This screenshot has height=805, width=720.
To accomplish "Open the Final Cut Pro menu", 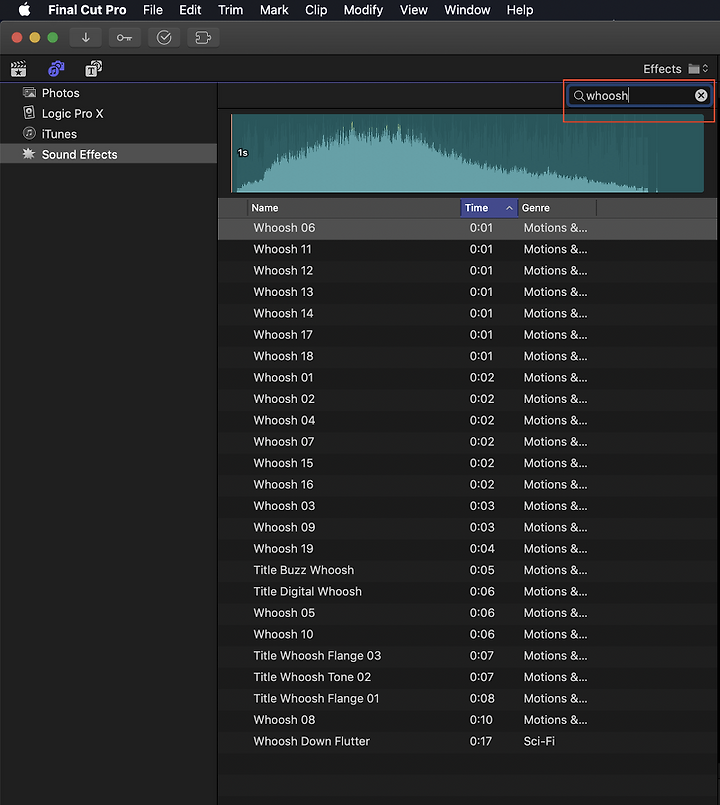I will 87,10.
